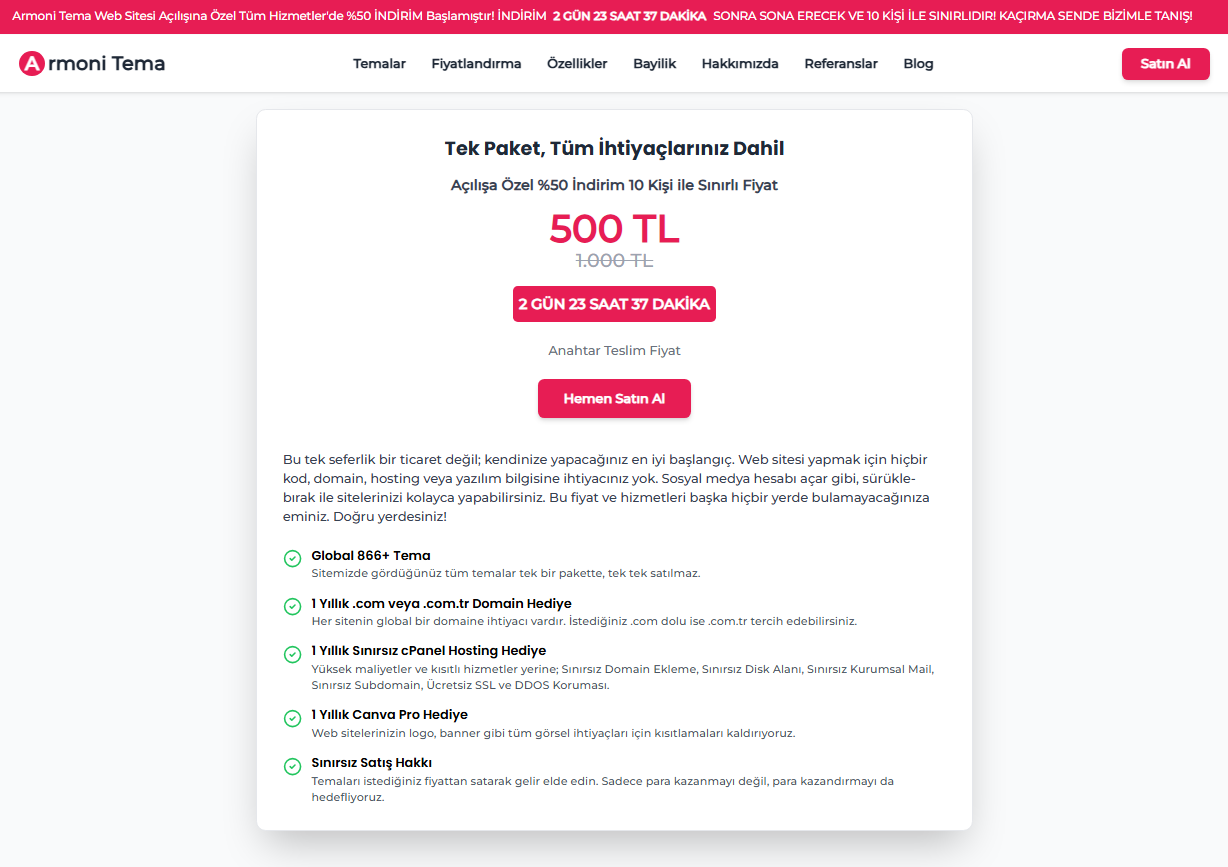Click the 1 Yıllık Canva Pro Hediye title
The height and width of the screenshot is (867, 1228).
pos(389,714)
